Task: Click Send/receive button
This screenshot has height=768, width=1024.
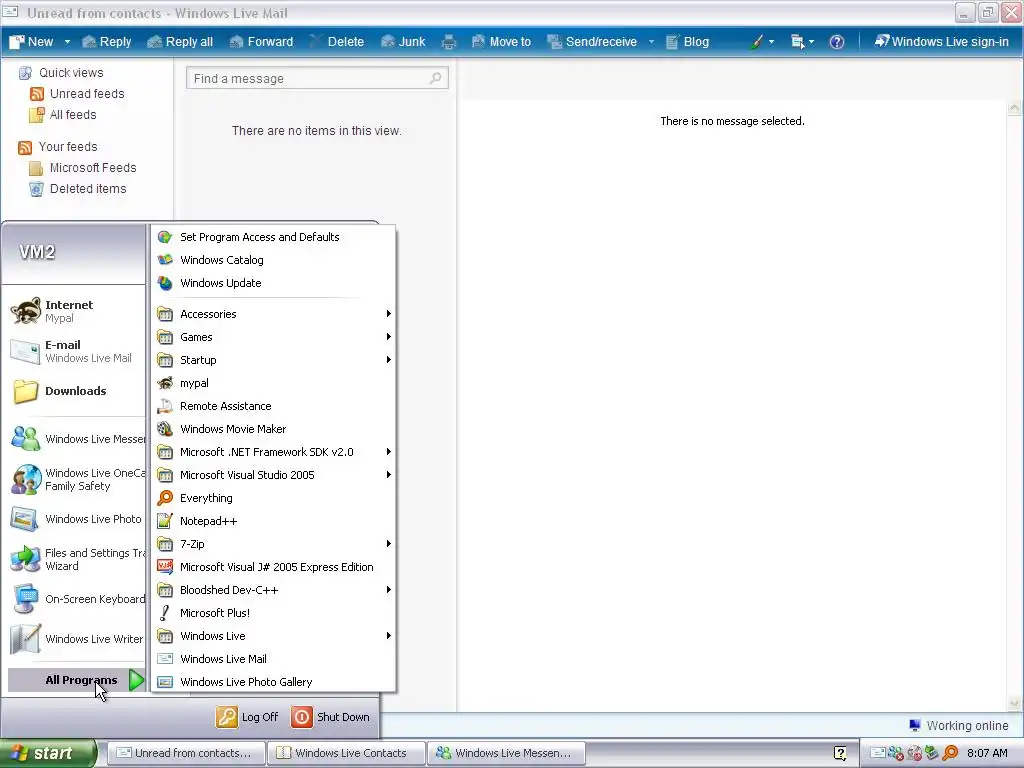Action: [x=592, y=42]
